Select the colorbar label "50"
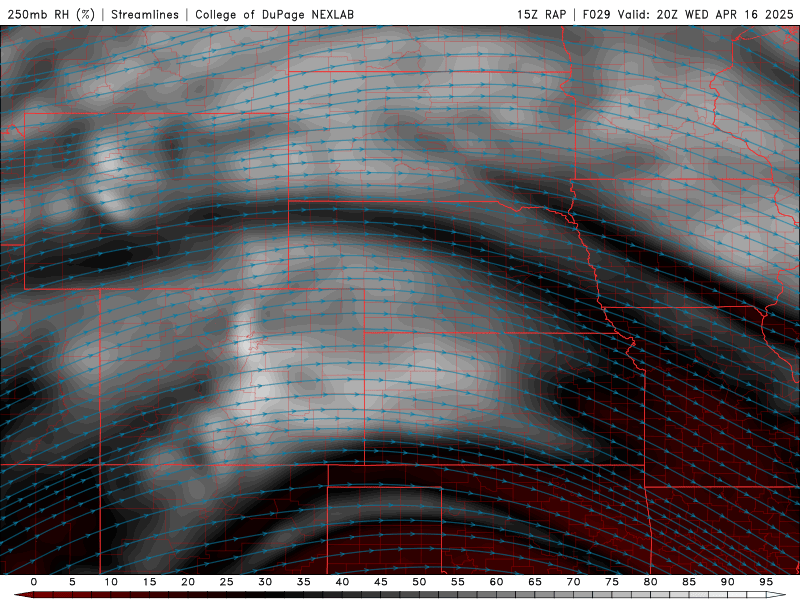800x600 pixels. 419,582
